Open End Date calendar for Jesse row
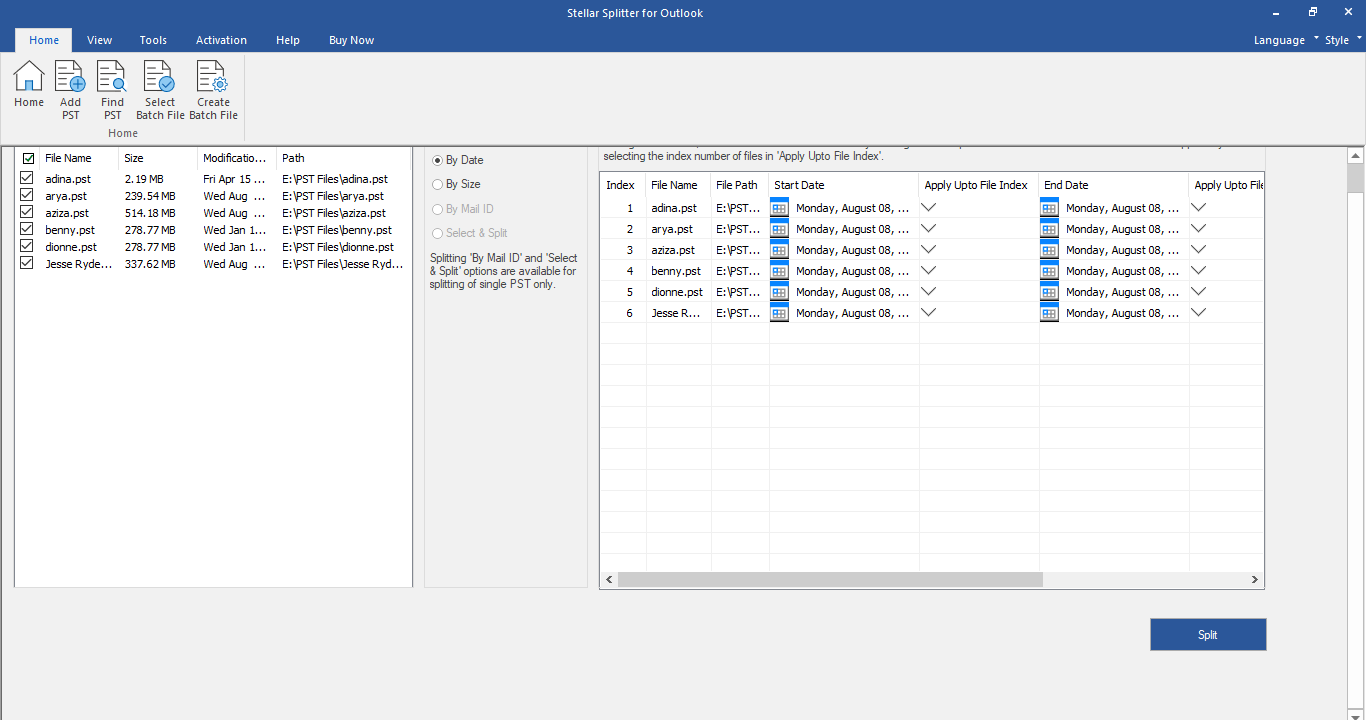Image resolution: width=1366 pixels, height=720 pixels. point(1049,313)
